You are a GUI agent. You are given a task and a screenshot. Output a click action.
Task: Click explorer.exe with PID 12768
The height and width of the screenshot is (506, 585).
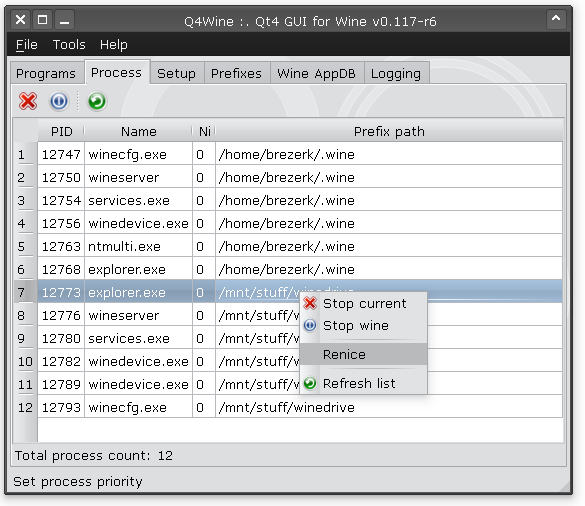(x=138, y=269)
